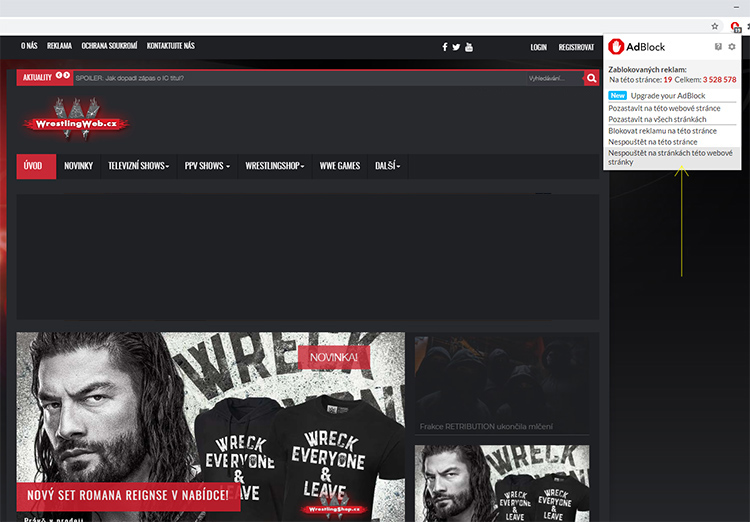The image size is (750, 522).
Task: Click the Zablokovaných reklam heading
Action: pyautogui.click(x=647, y=69)
